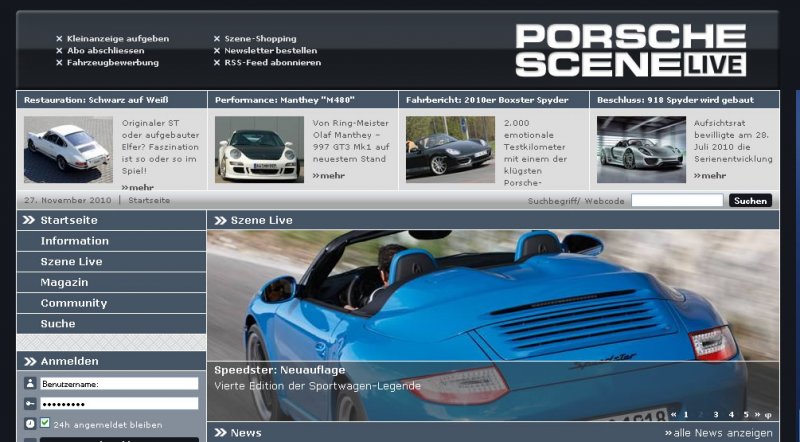Click the user icon beside Benutzername field

tap(30, 383)
